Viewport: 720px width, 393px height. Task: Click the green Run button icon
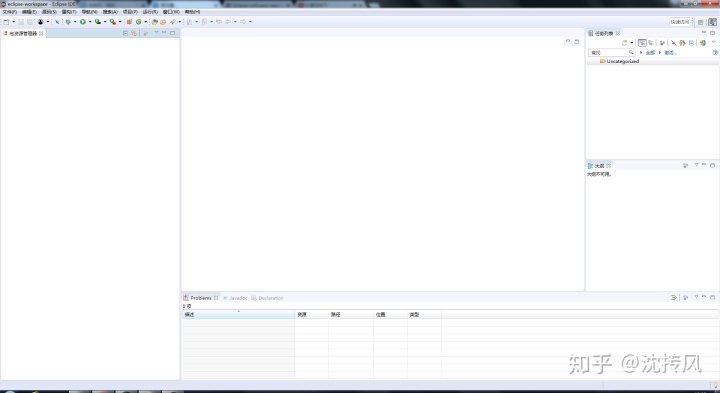(x=83, y=22)
